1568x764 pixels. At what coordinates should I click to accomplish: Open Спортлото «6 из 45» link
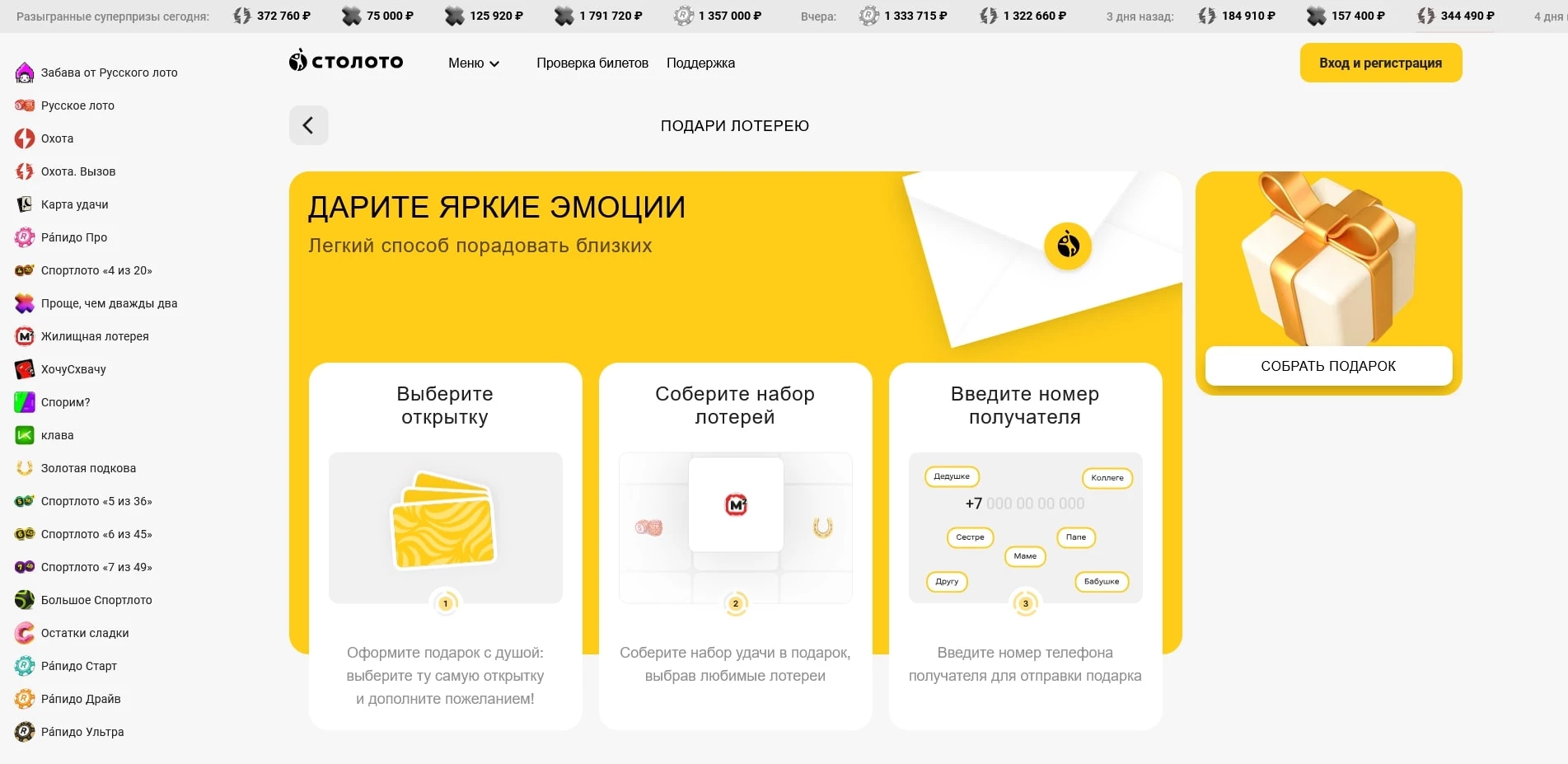coord(96,534)
